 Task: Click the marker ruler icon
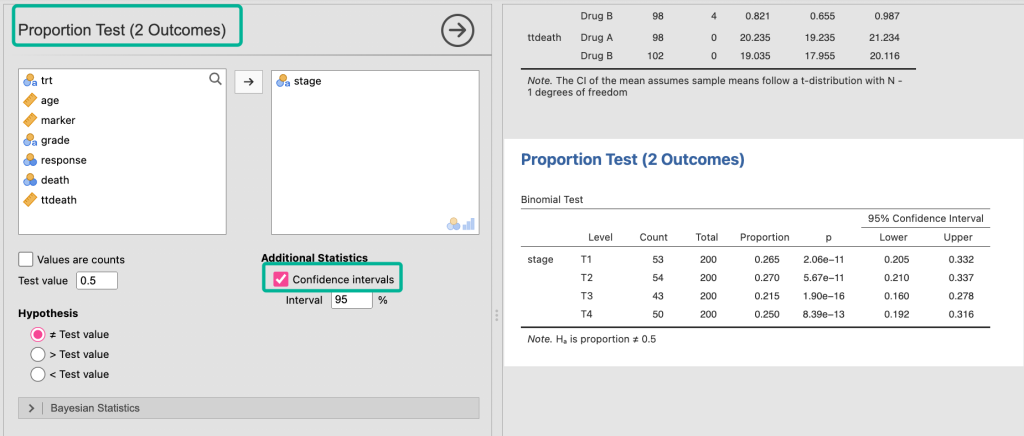click(x=30, y=120)
